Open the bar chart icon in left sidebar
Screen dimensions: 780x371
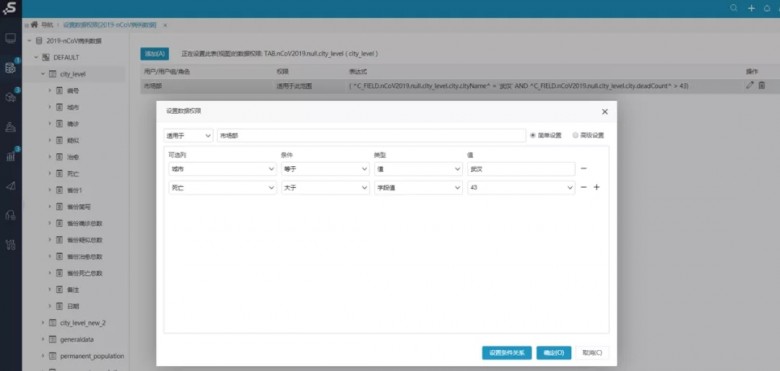(10, 156)
